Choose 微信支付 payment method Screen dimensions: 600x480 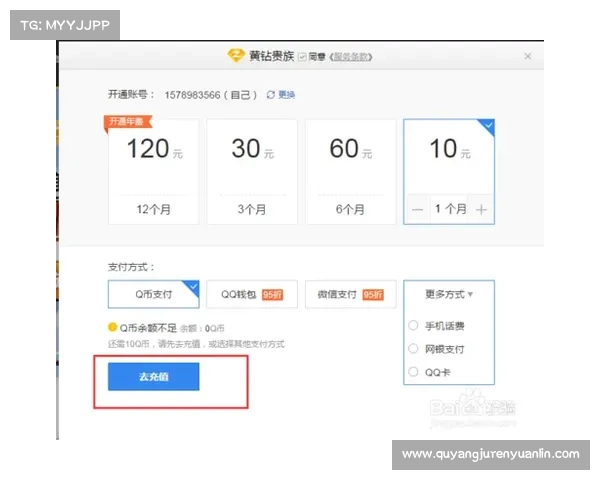coord(351,294)
